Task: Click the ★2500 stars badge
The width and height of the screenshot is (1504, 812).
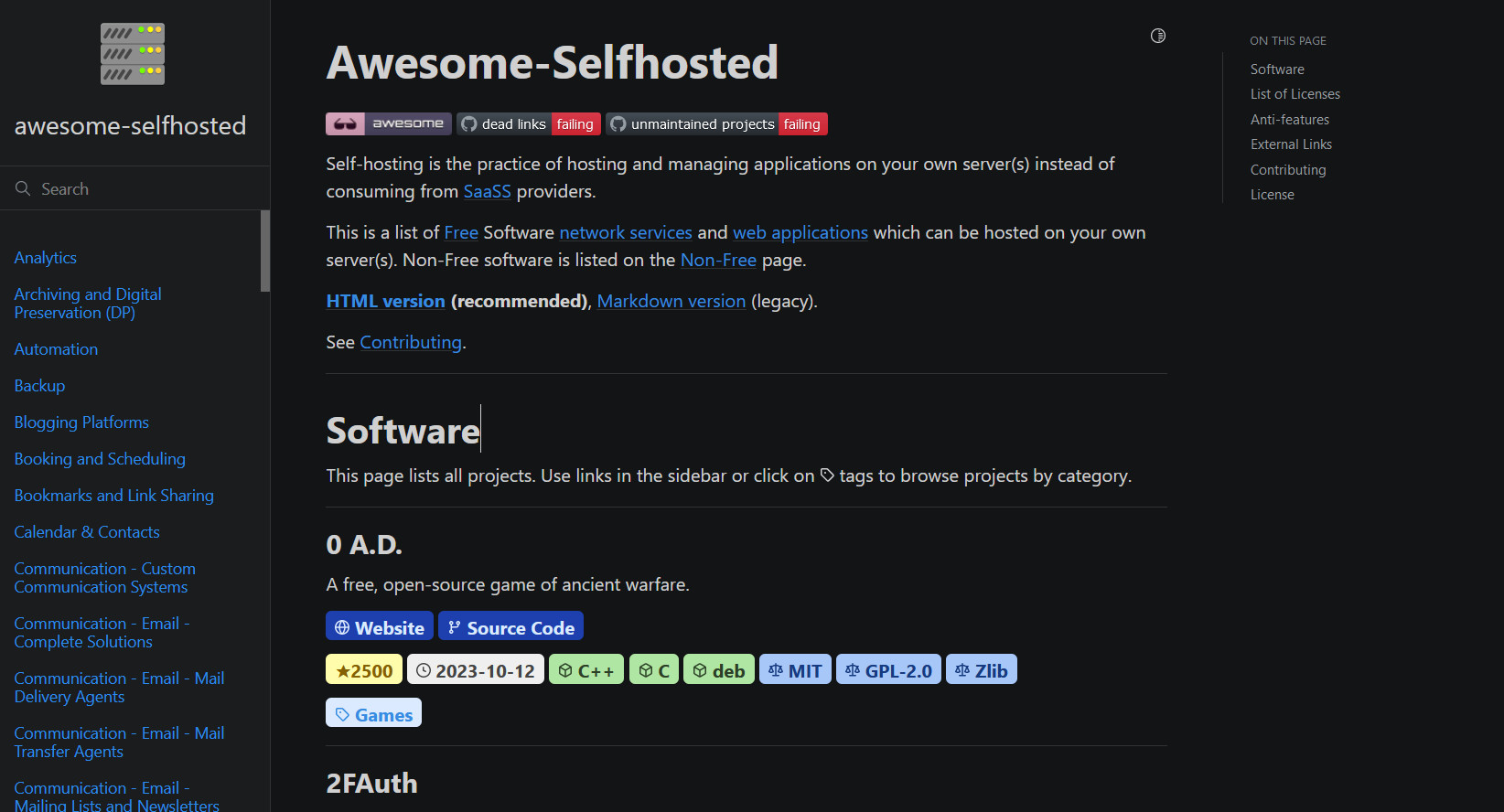Action: 364,669
